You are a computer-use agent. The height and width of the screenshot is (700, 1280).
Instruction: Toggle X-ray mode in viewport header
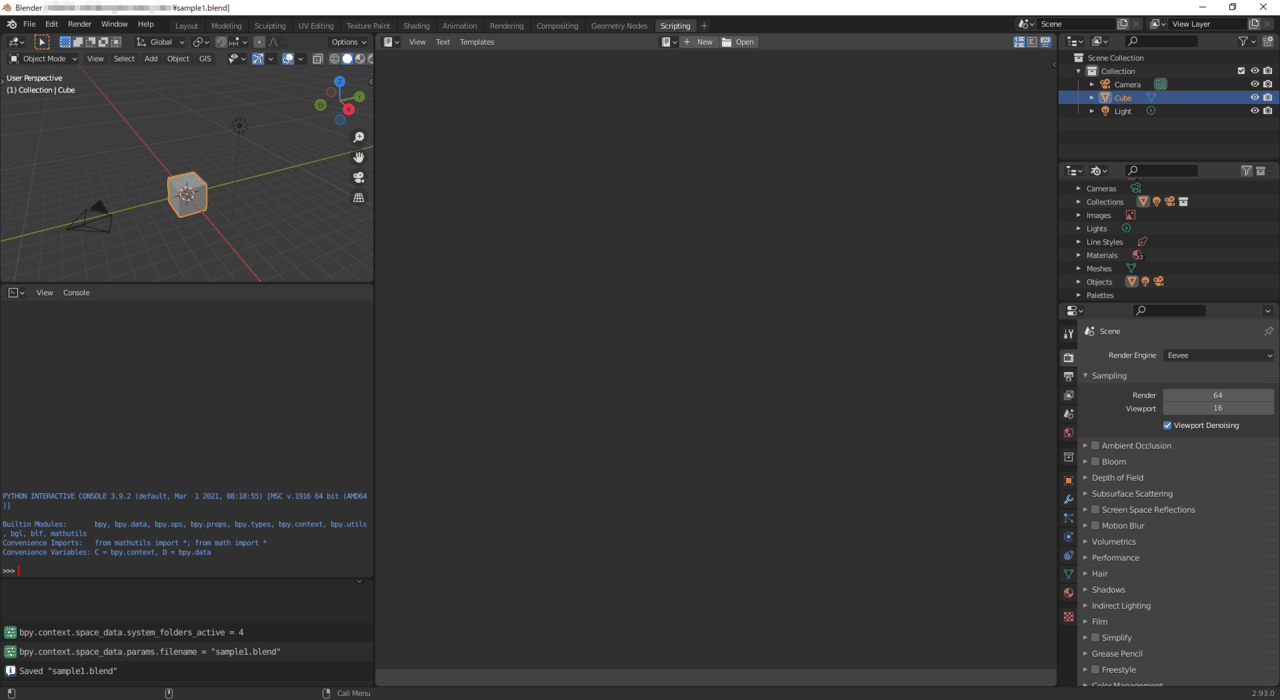click(319, 59)
